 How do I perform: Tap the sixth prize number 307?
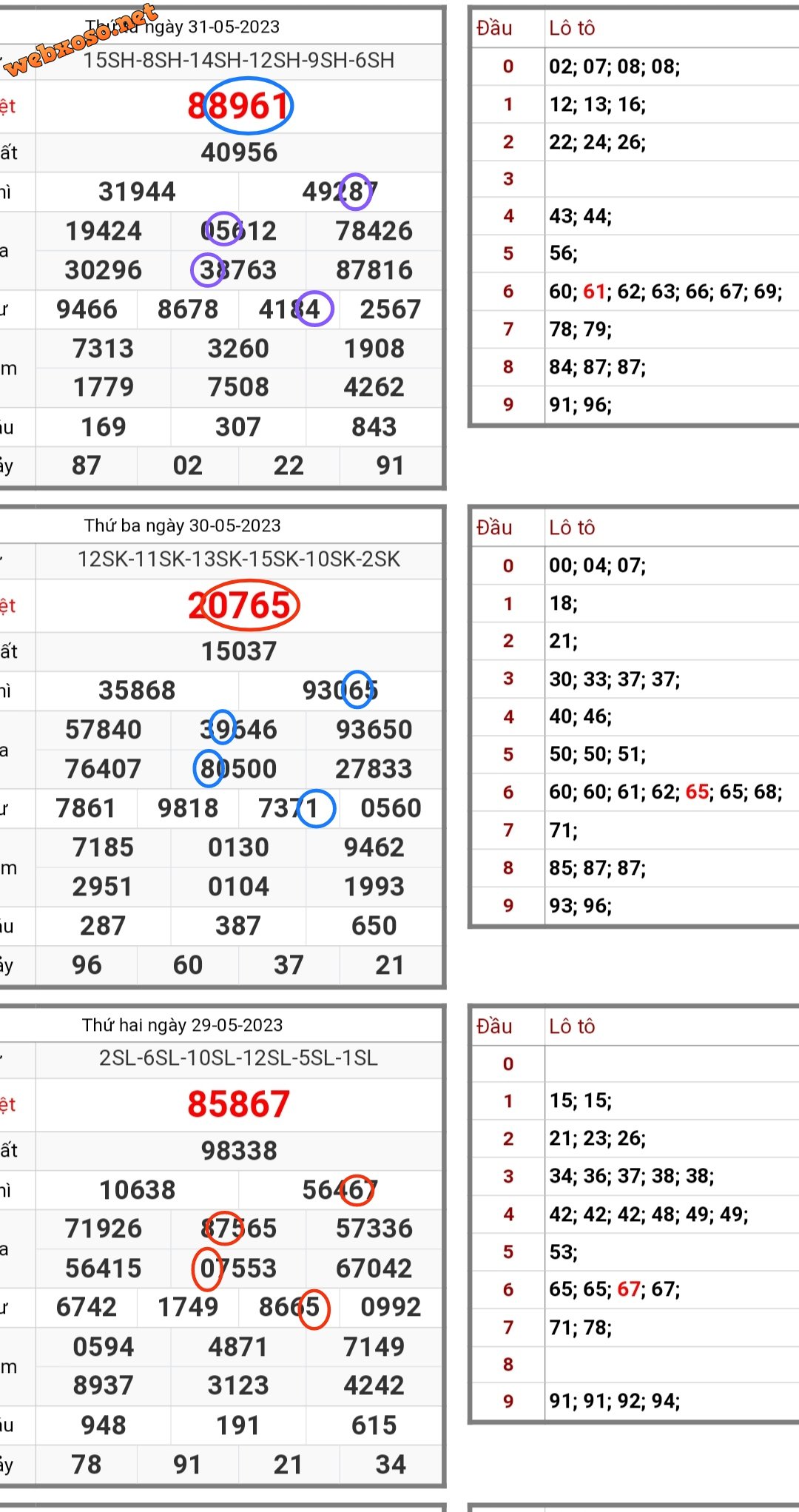(238, 427)
